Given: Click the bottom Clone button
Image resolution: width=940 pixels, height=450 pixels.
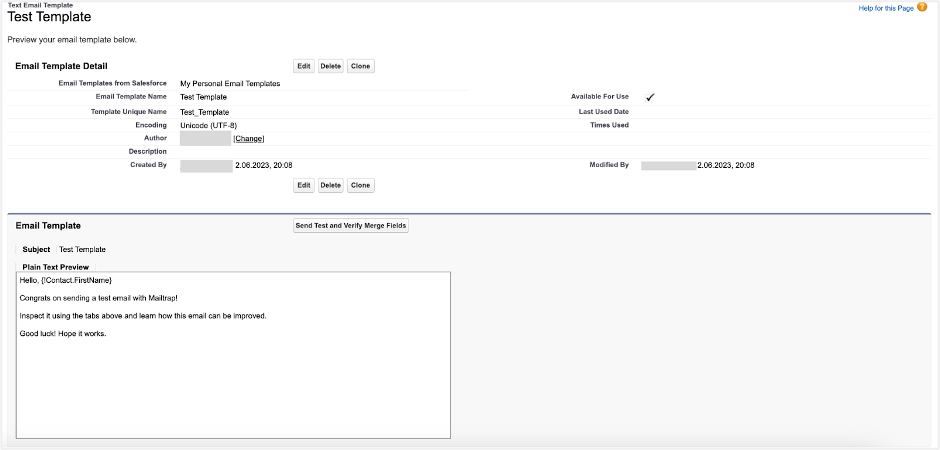Looking at the screenshot, I should tap(360, 186).
